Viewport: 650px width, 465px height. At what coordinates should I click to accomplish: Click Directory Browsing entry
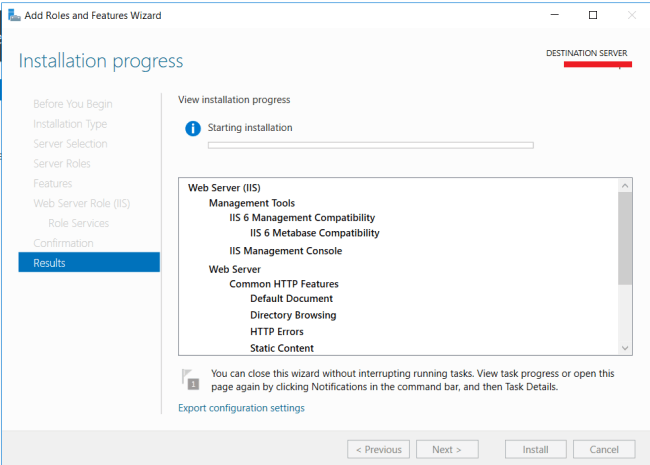293,315
